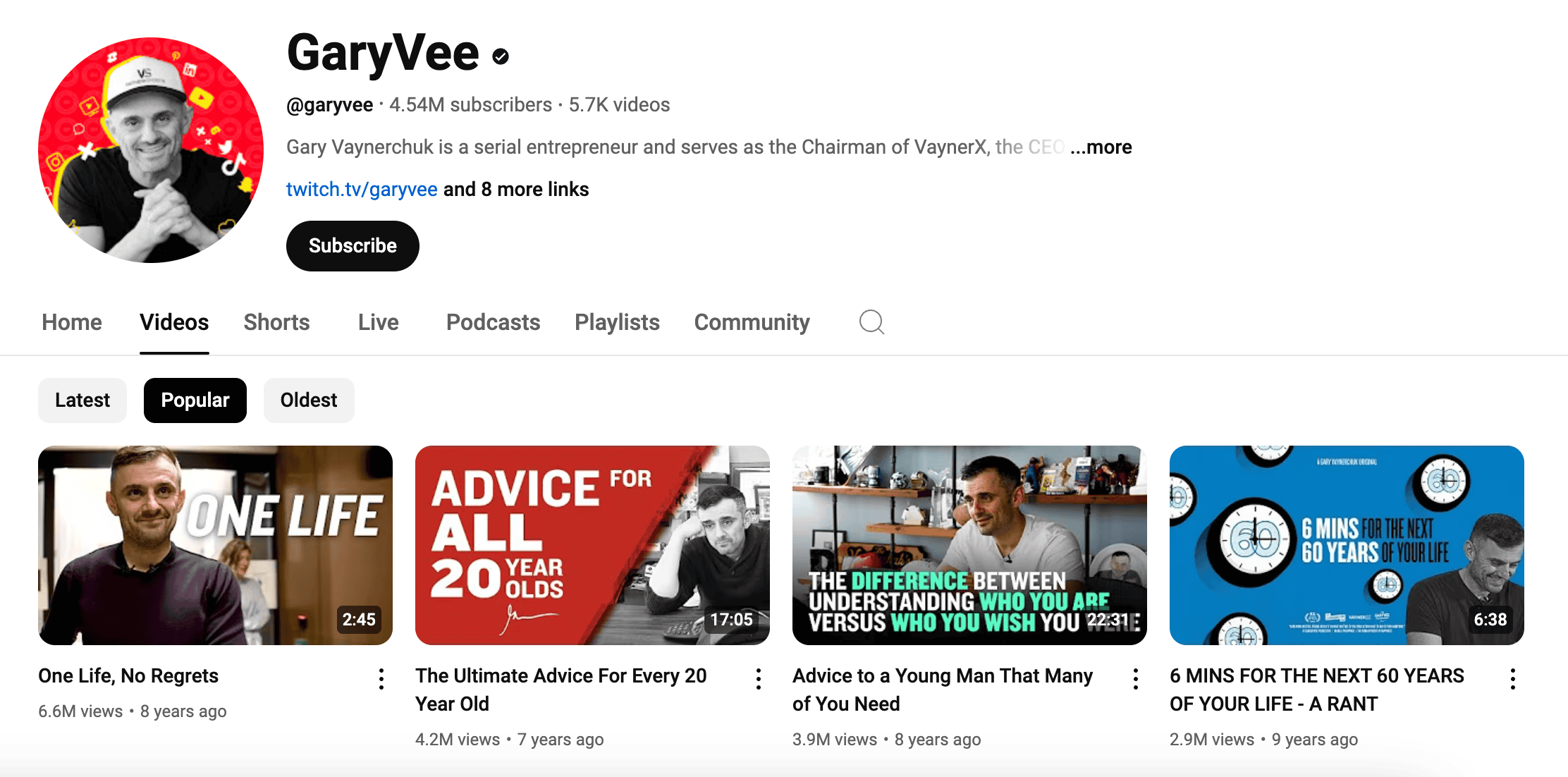Open the twitch.tv/garyvee link
1568x777 pixels.
362,189
